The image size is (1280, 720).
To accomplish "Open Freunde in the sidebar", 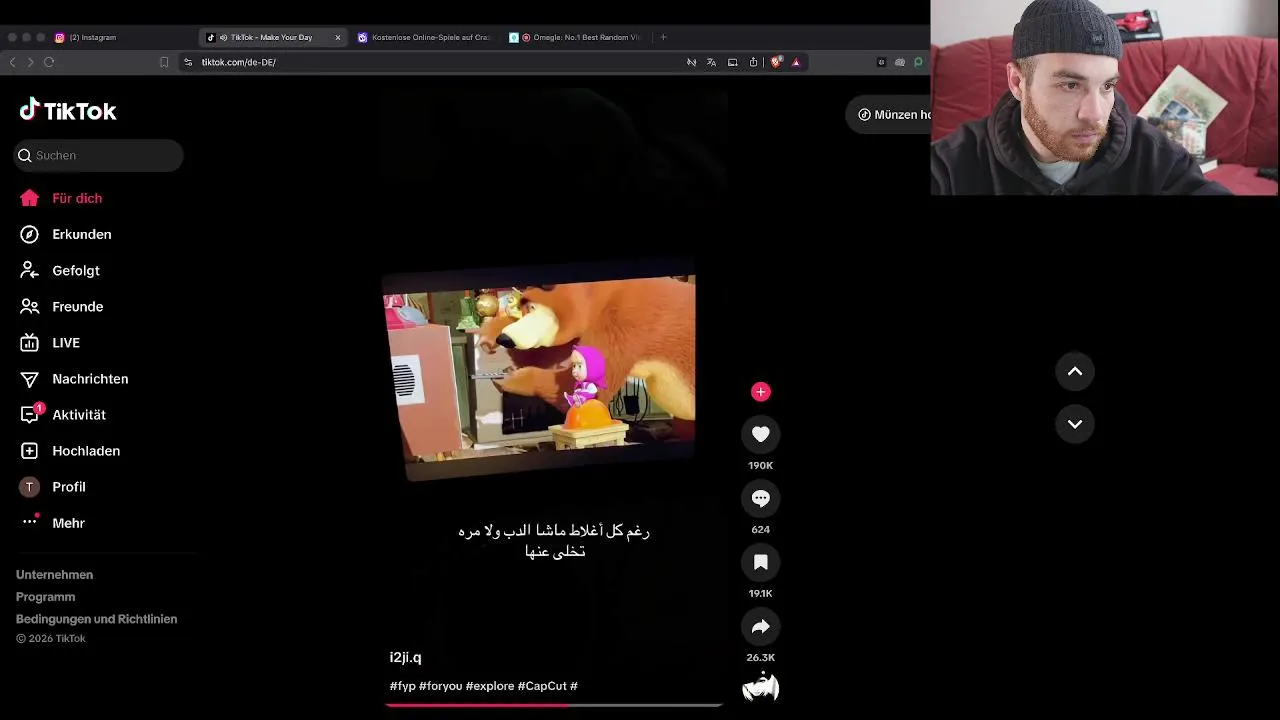I will point(78,306).
